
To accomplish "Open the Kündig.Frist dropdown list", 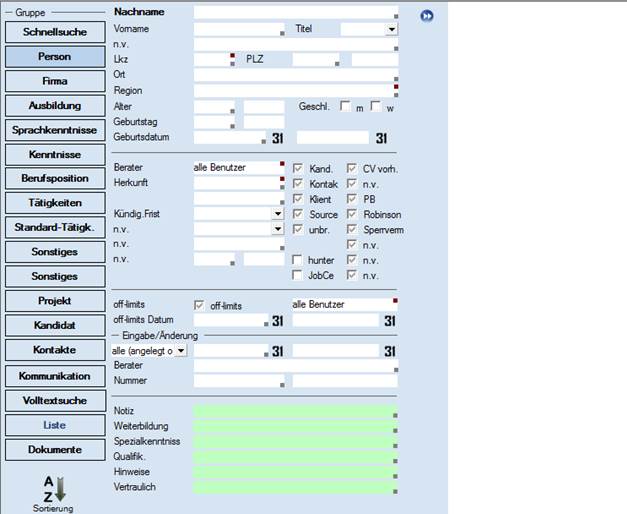I will click(x=277, y=214).
